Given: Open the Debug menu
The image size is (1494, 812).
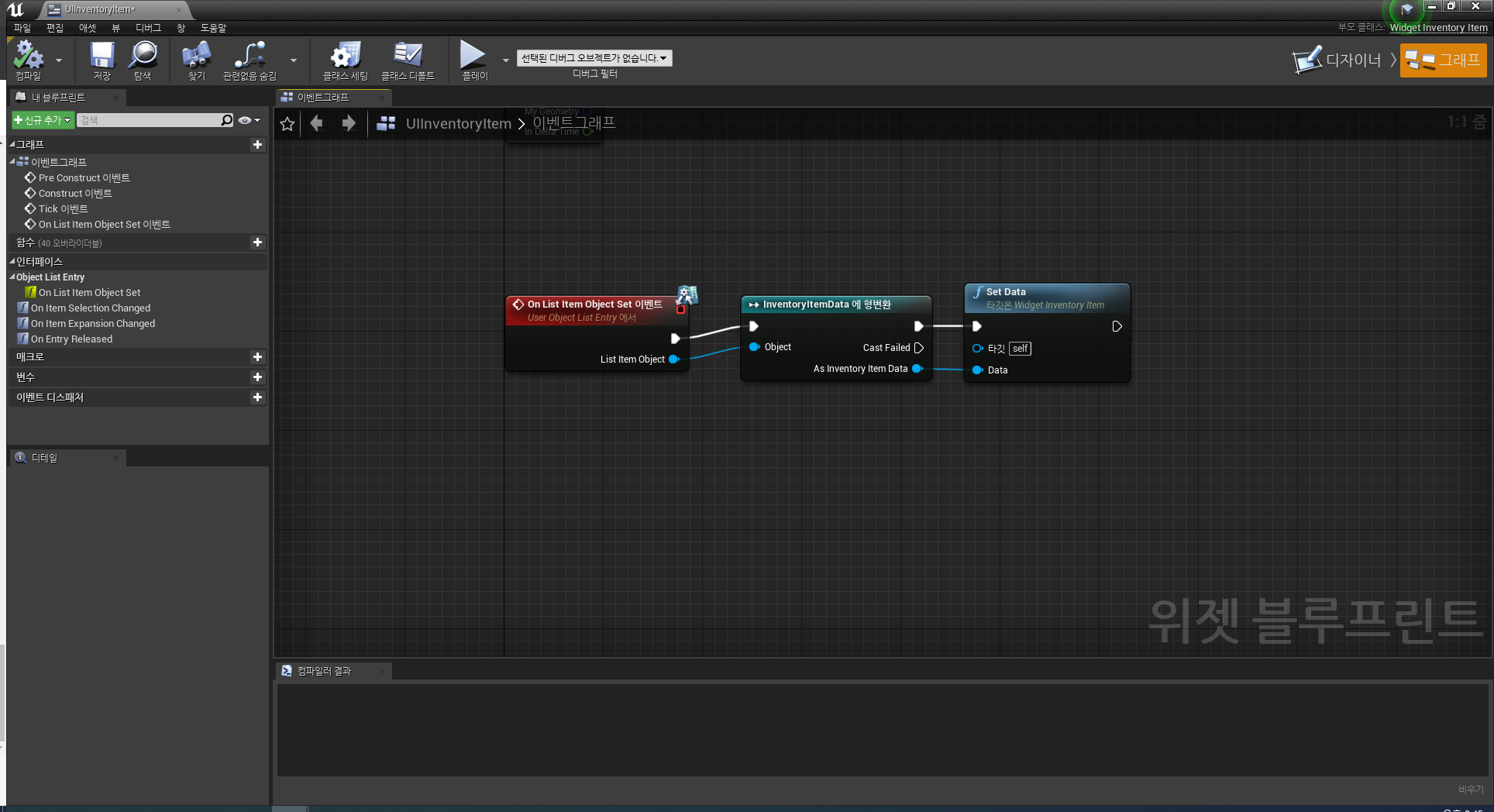Looking at the screenshot, I should 148,28.
